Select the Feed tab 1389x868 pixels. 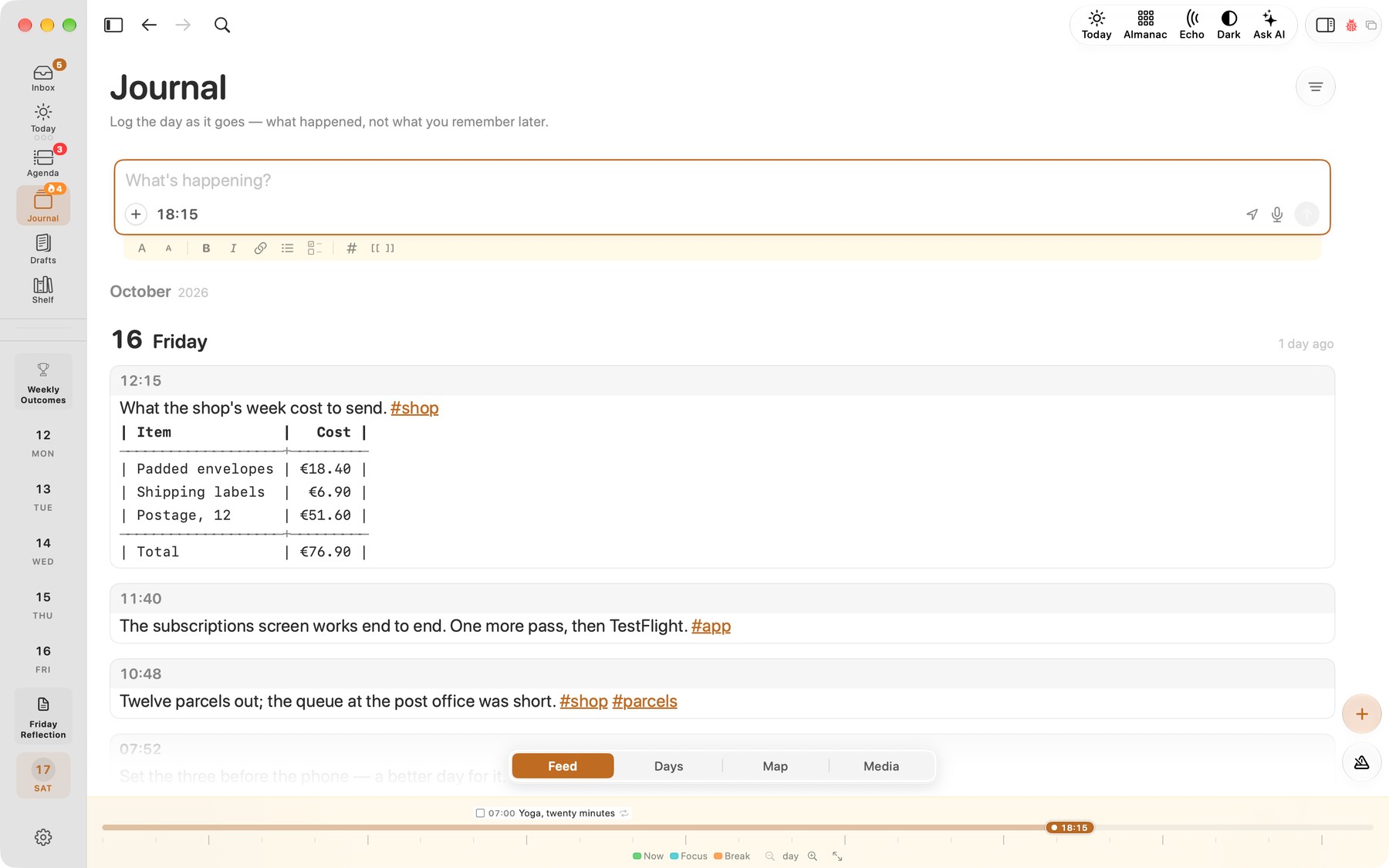pyautogui.click(x=563, y=766)
